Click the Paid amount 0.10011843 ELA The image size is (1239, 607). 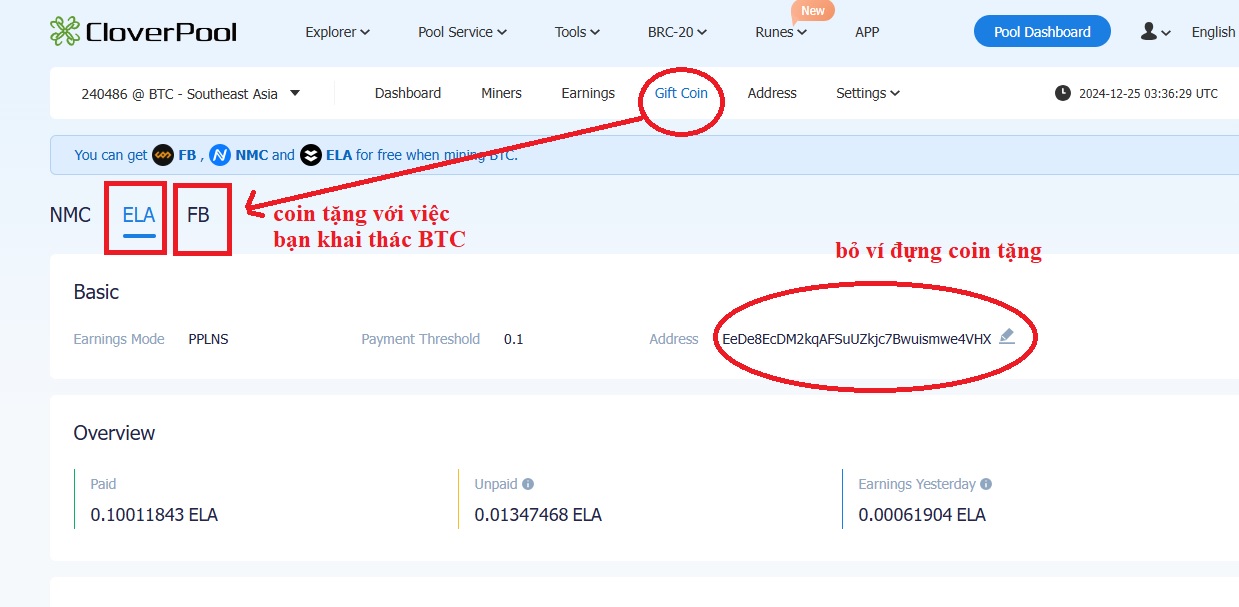pos(154,515)
